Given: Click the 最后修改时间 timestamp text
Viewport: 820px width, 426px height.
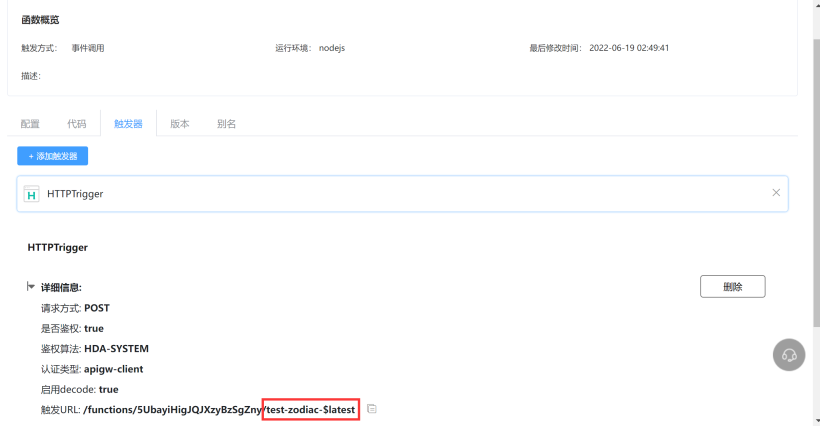Looking at the screenshot, I should click(629, 48).
